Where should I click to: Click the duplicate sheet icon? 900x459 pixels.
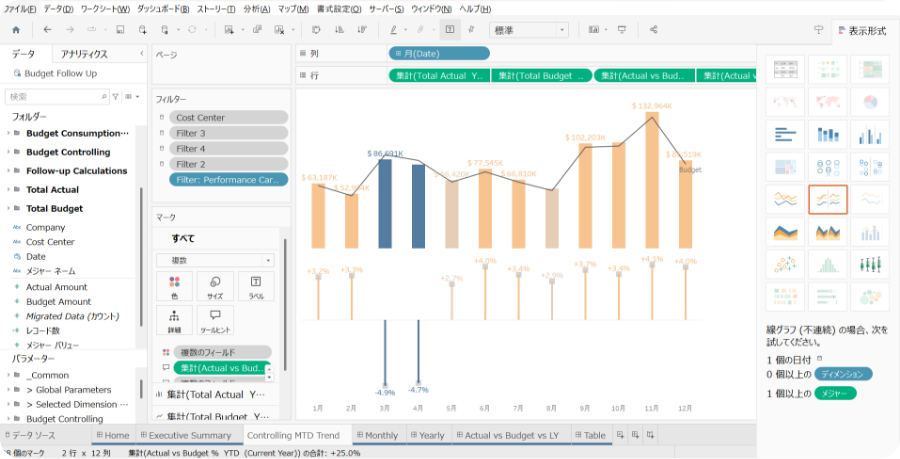(x=257, y=30)
